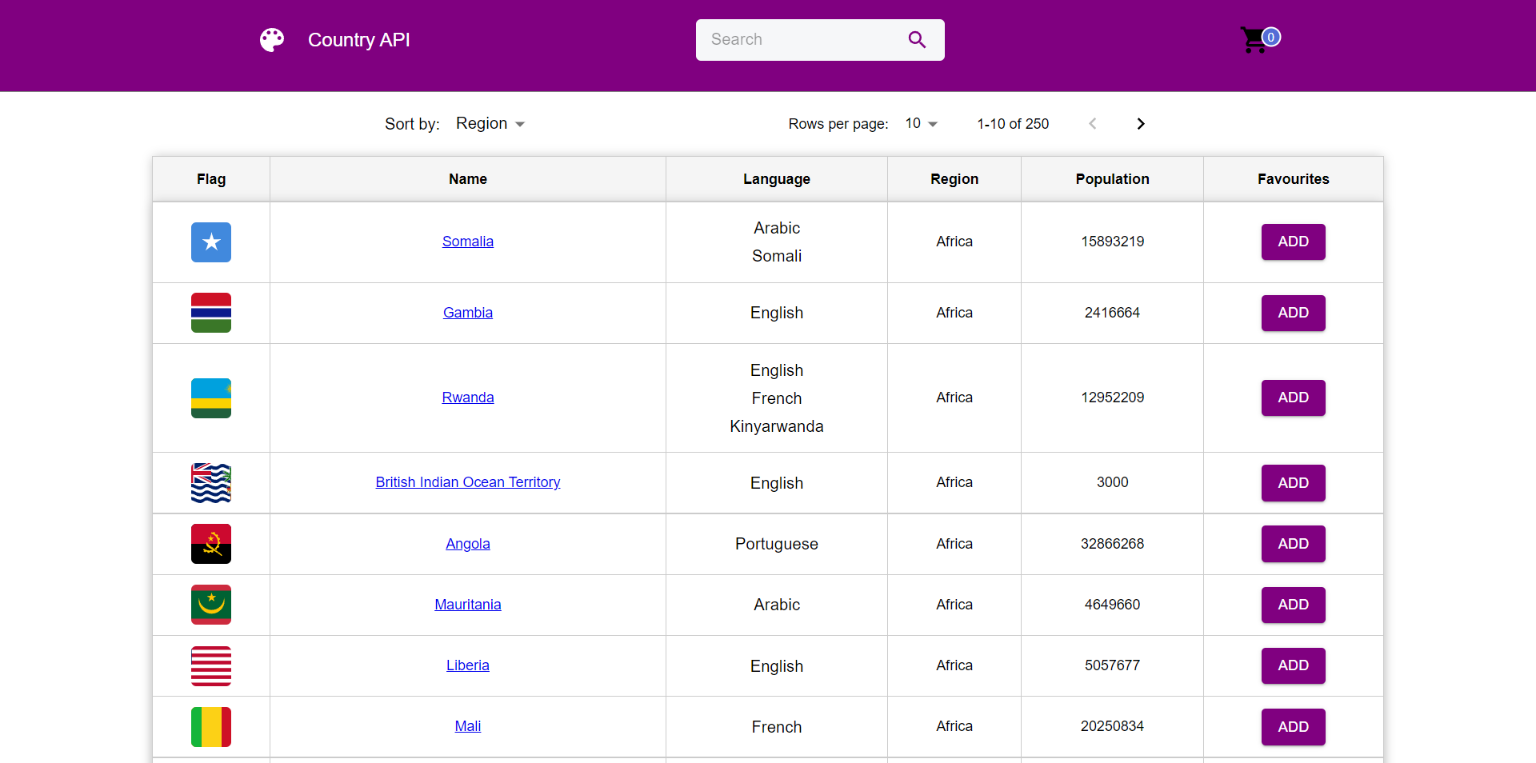
Task: Add Angola to favourites
Action: point(1293,544)
